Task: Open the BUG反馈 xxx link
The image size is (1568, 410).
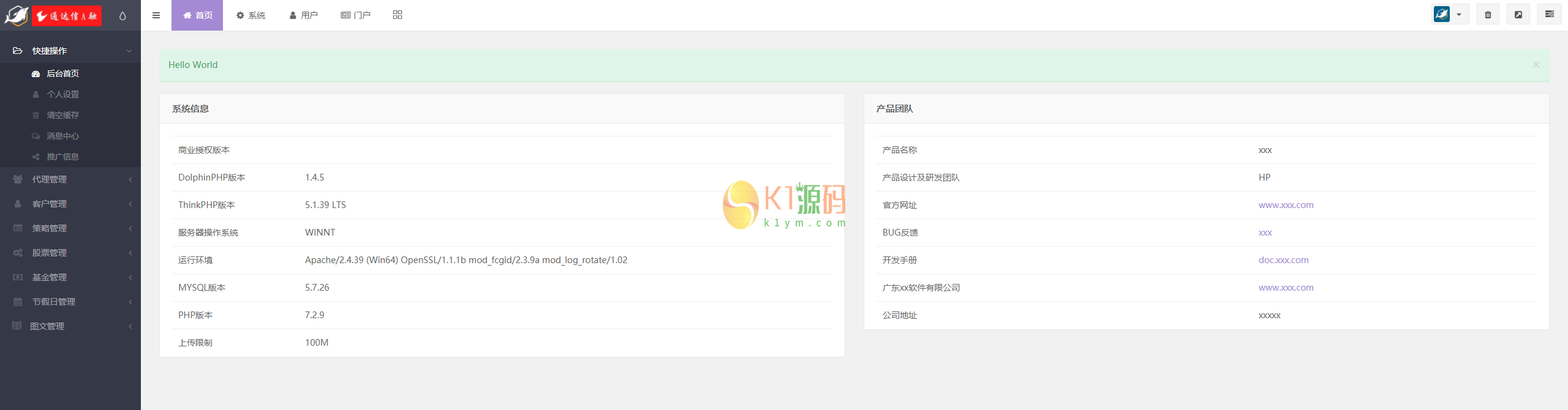Action: [1265, 233]
